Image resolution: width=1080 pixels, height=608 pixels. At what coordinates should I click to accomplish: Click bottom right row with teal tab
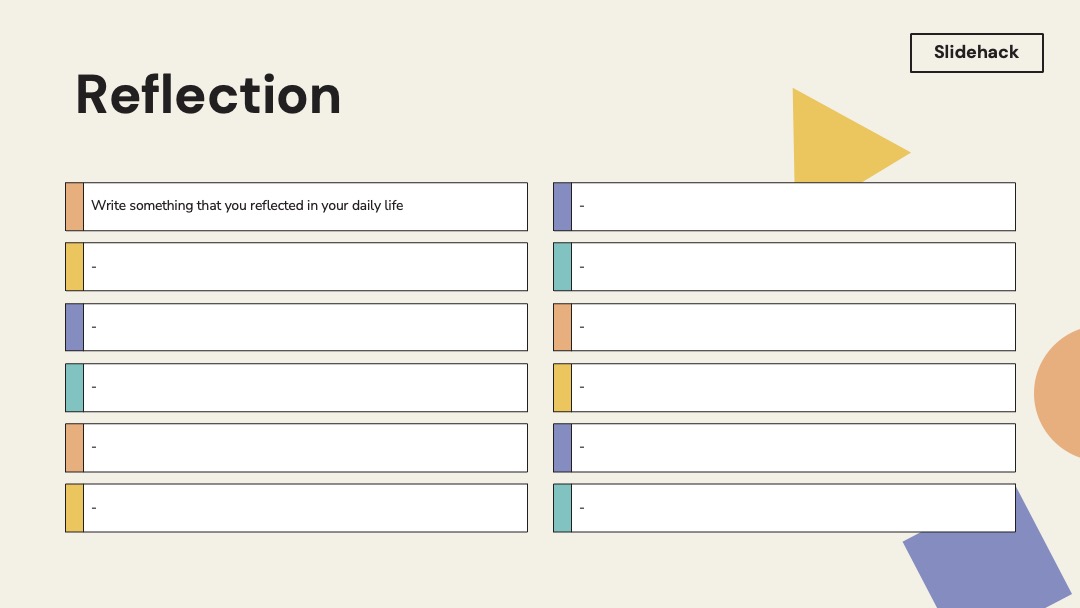tap(784, 508)
